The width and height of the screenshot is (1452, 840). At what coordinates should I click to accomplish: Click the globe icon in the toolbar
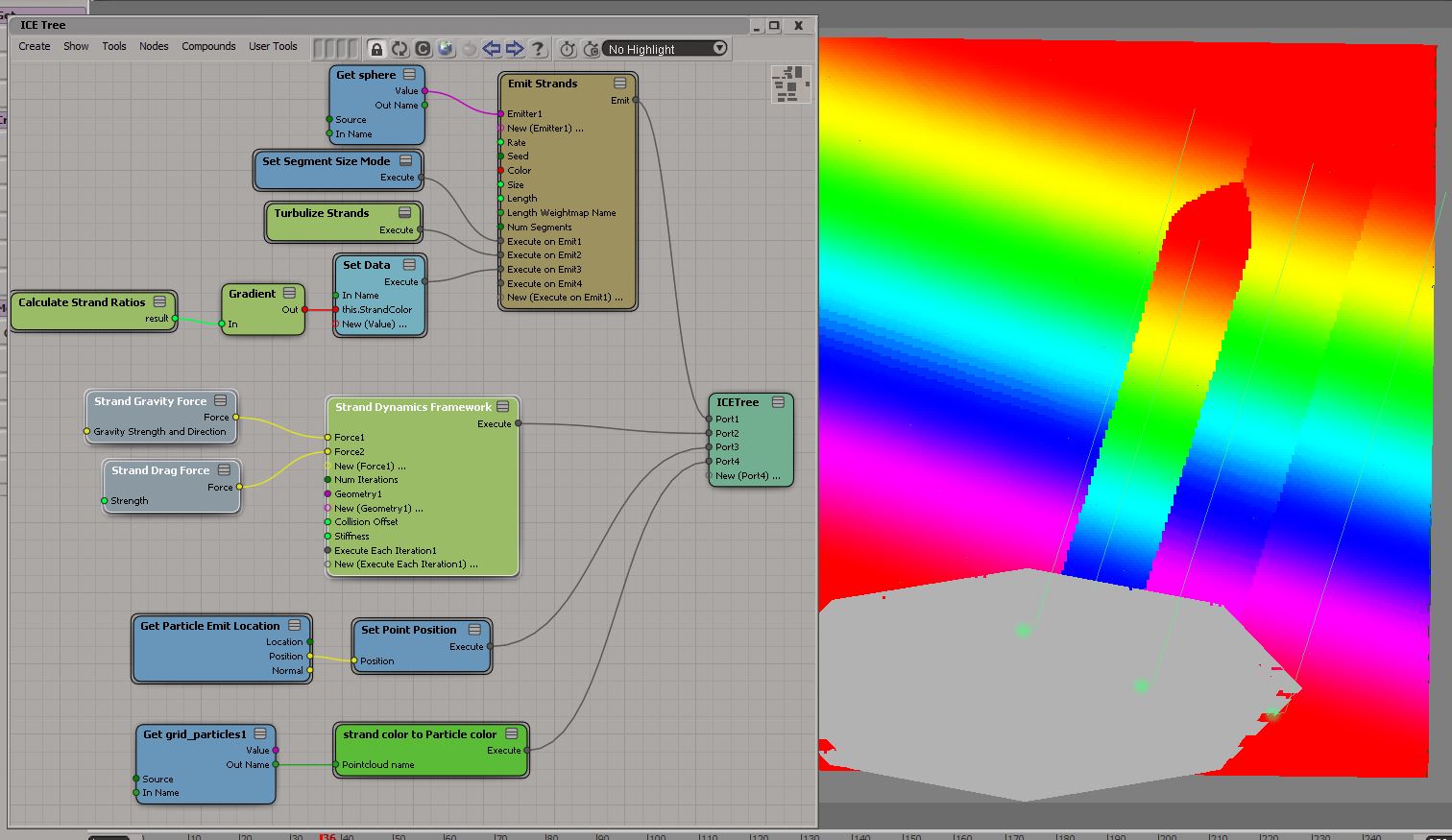pyautogui.click(x=446, y=49)
